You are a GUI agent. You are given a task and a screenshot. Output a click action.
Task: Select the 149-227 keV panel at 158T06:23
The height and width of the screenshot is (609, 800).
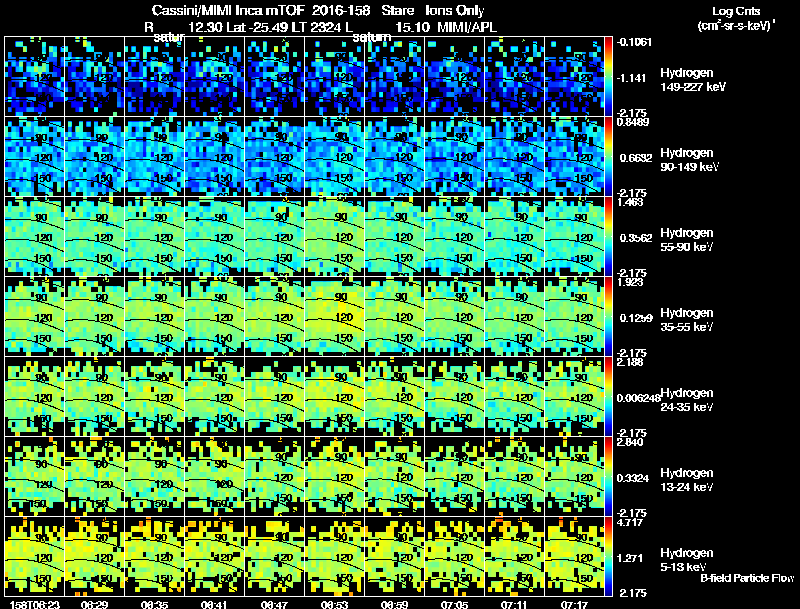34,76
